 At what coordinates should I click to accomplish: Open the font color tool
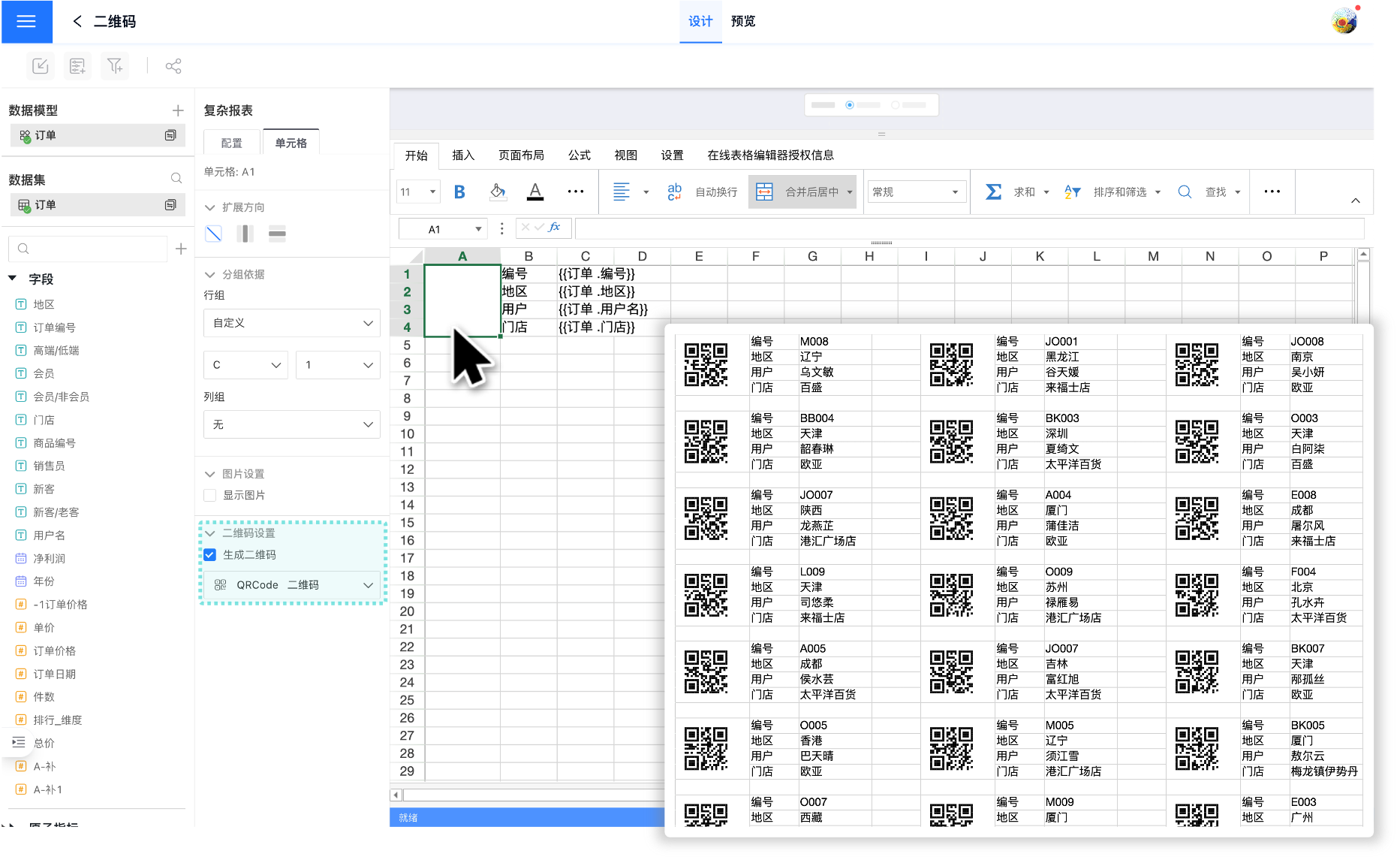(x=535, y=192)
